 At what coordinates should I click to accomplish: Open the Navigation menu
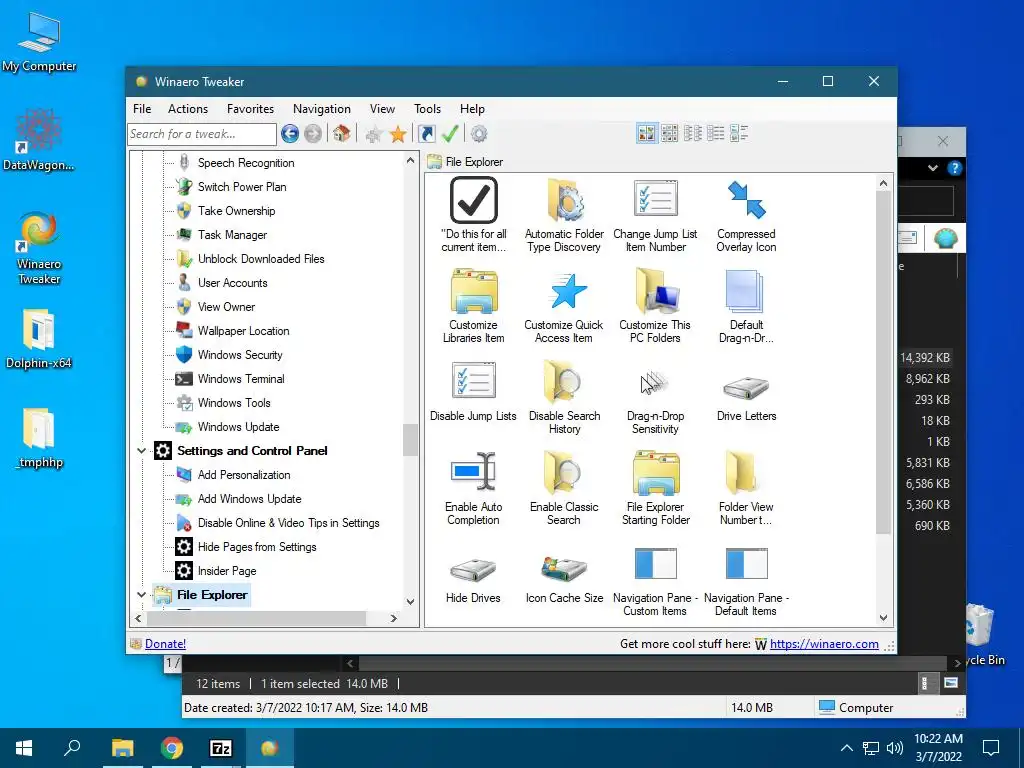(322, 109)
